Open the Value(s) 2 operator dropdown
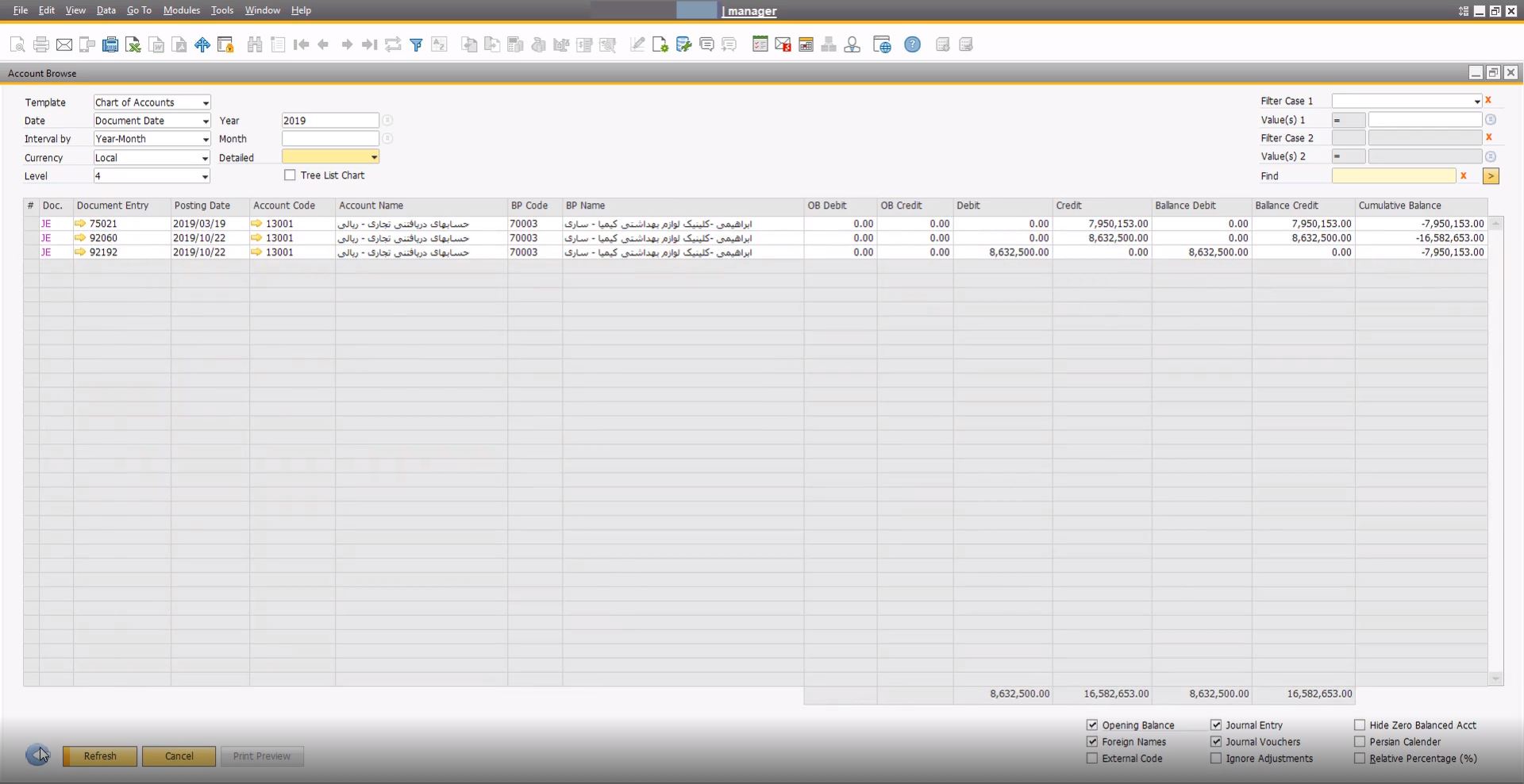 click(x=1349, y=156)
